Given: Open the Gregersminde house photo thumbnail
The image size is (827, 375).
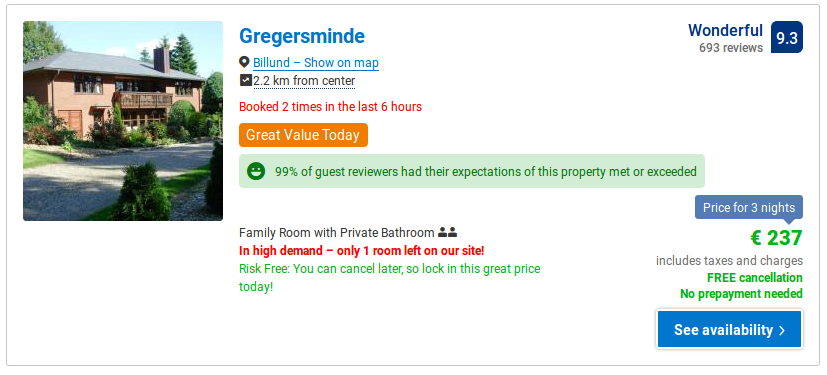Looking at the screenshot, I should pos(123,121).
